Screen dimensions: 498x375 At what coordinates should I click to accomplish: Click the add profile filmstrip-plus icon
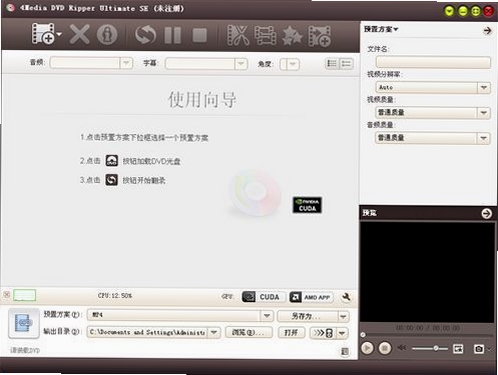(x=319, y=36)
